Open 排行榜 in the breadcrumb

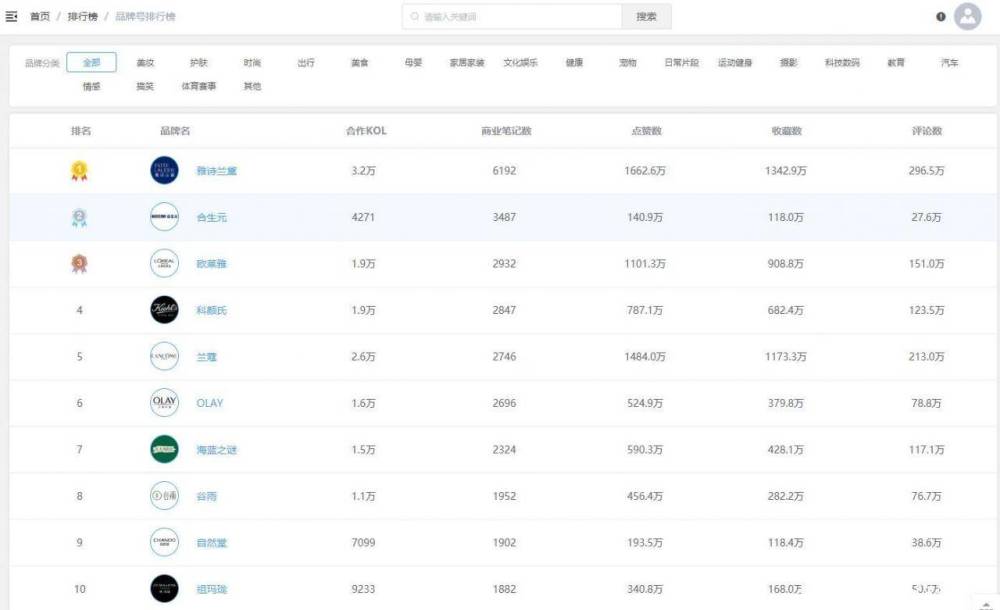(x=82, y=17)
